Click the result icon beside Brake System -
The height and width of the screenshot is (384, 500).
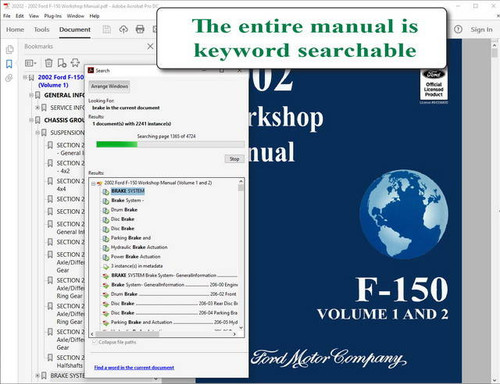106,201
